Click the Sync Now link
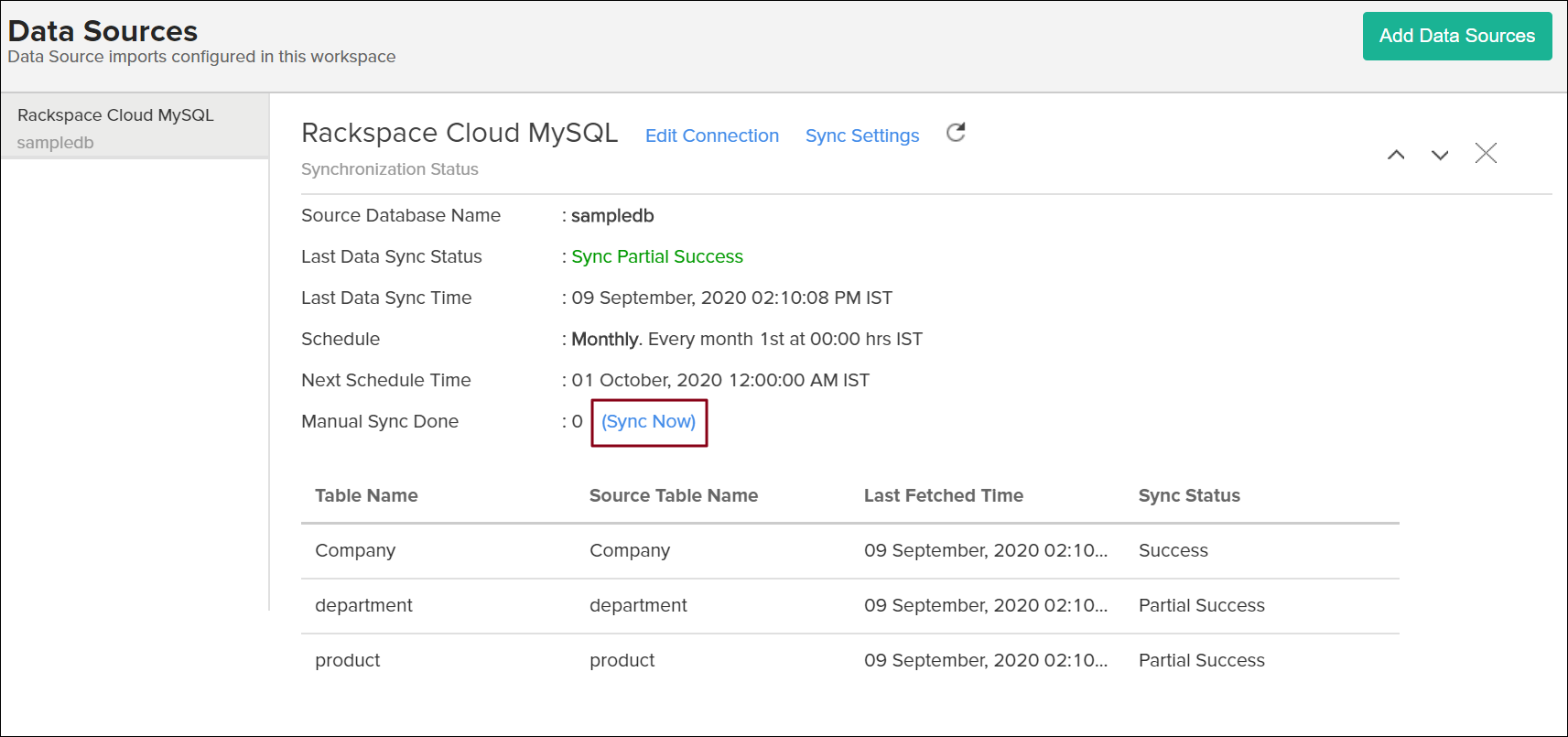This screenshot has height=737, width=1568. [x=648, y=422]
